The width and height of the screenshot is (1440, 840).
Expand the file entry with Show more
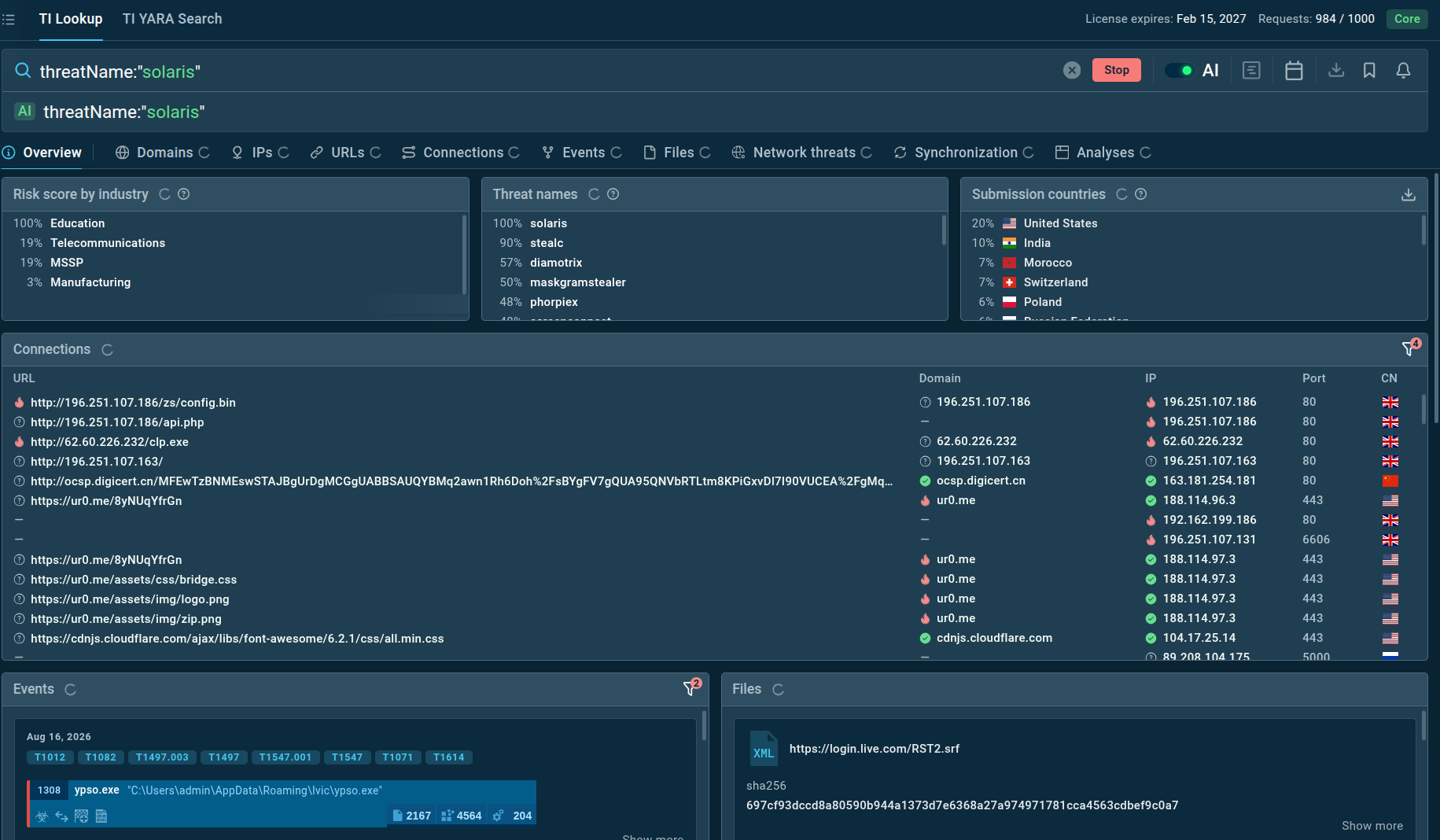point(1372,826)
